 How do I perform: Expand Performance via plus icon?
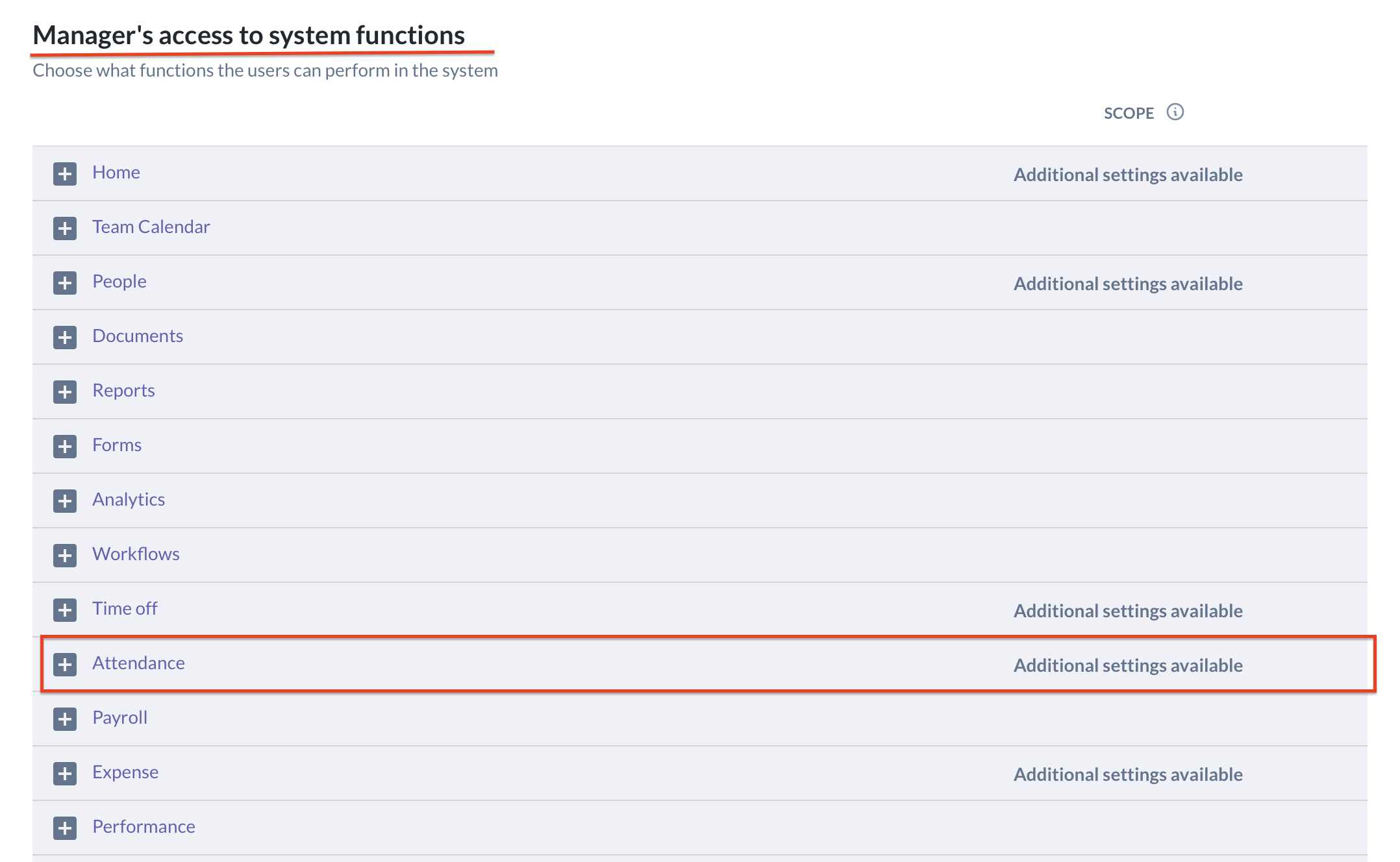point(65,828)
